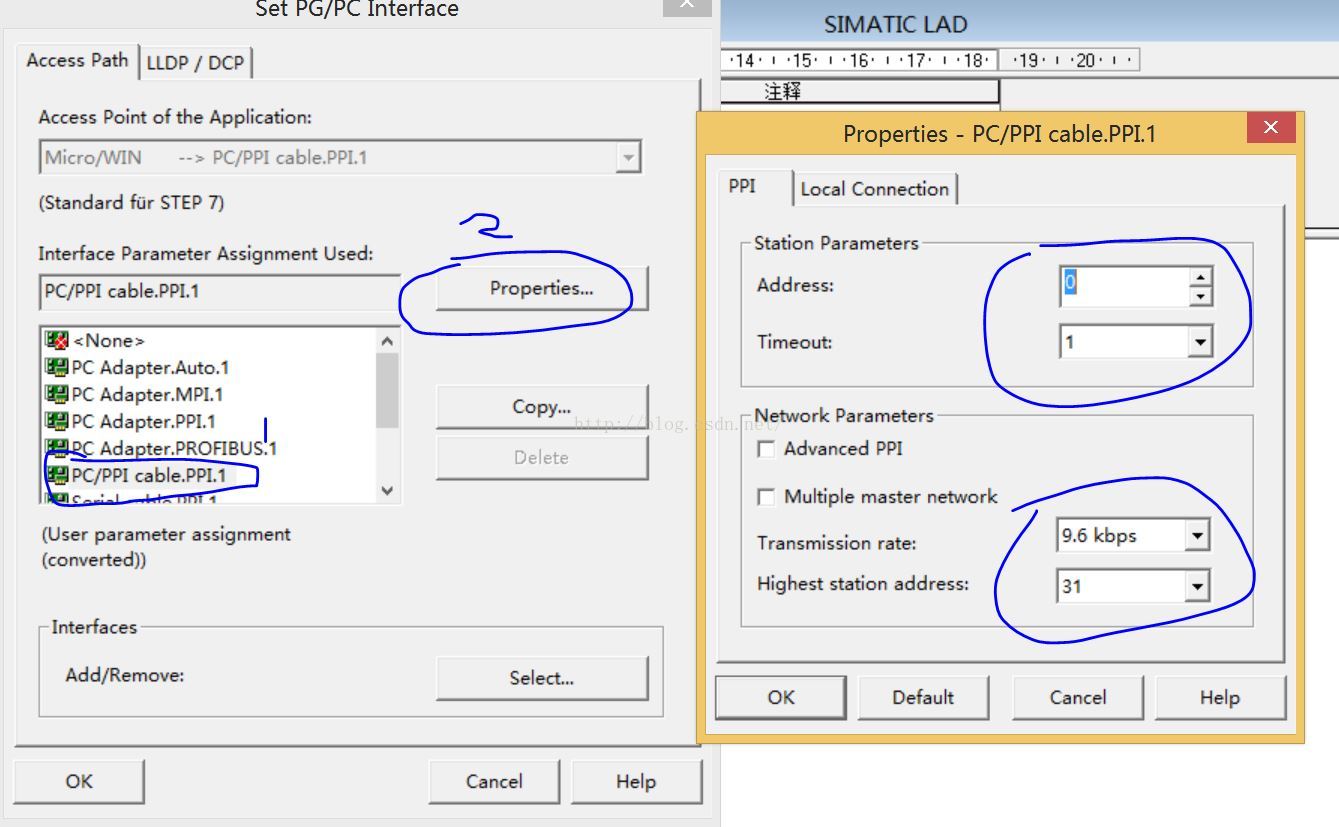Click the PC Adapter.PROFIBUS.1 icon
This screenshot has width=1339, height=827.
[x=56, y=448]
